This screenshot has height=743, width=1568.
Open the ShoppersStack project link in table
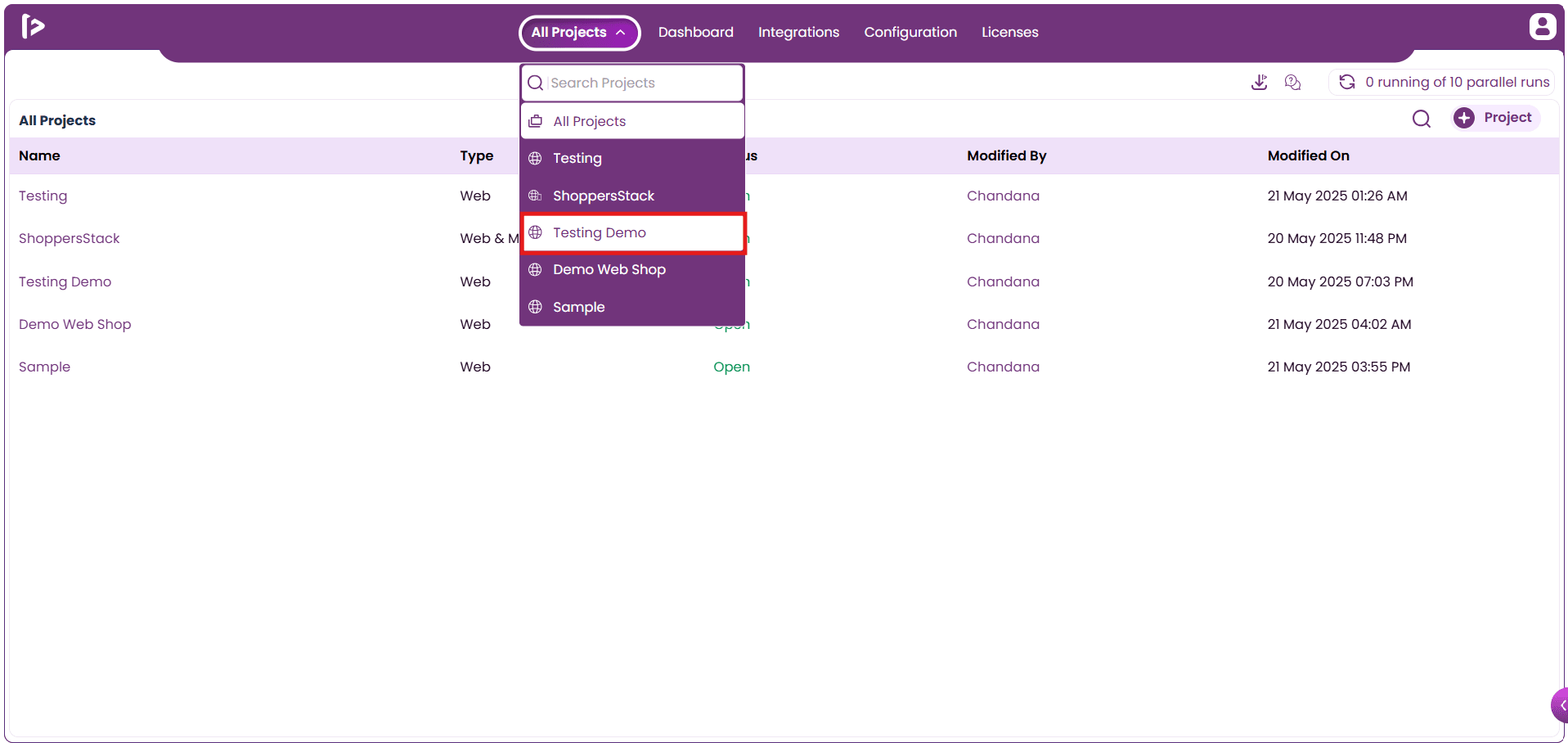[x=70, y=239]
